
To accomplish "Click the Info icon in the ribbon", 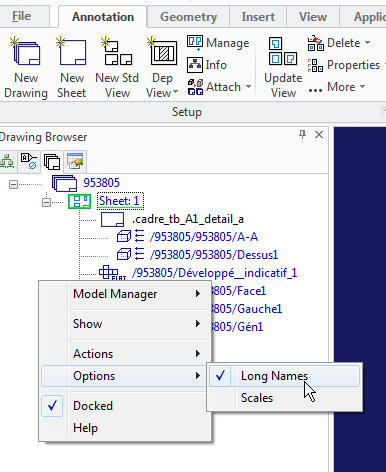I will coord(195,65).
